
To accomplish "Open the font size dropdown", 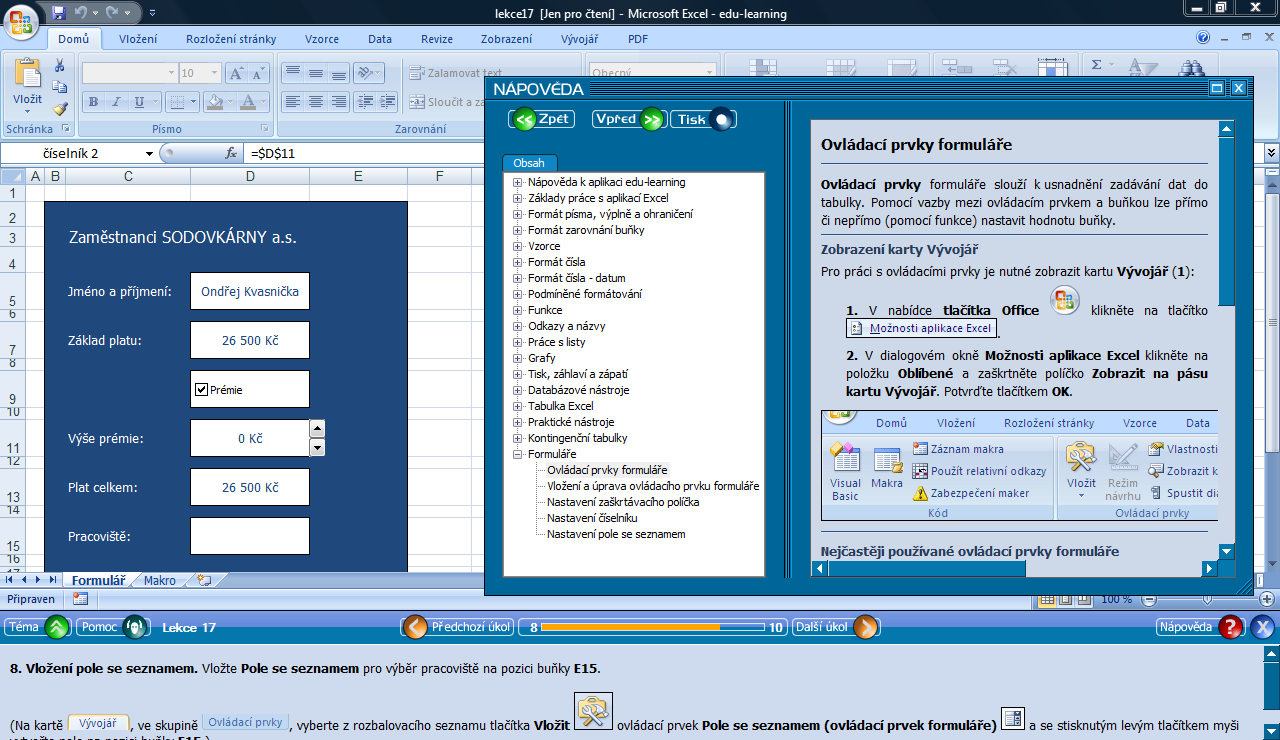I will tap(214, 73).
